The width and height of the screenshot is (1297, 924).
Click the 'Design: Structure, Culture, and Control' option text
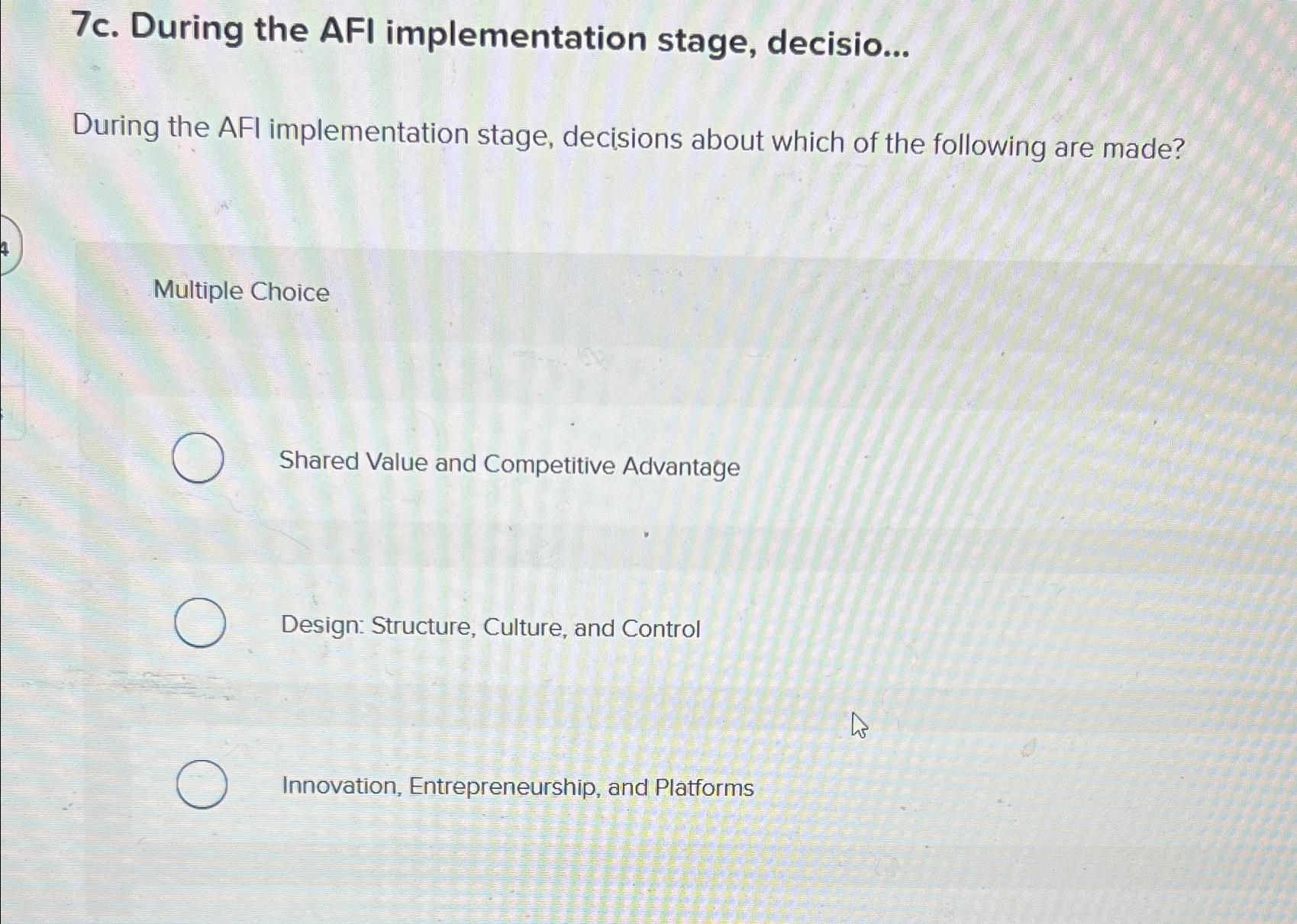click(x=490, y=628)
